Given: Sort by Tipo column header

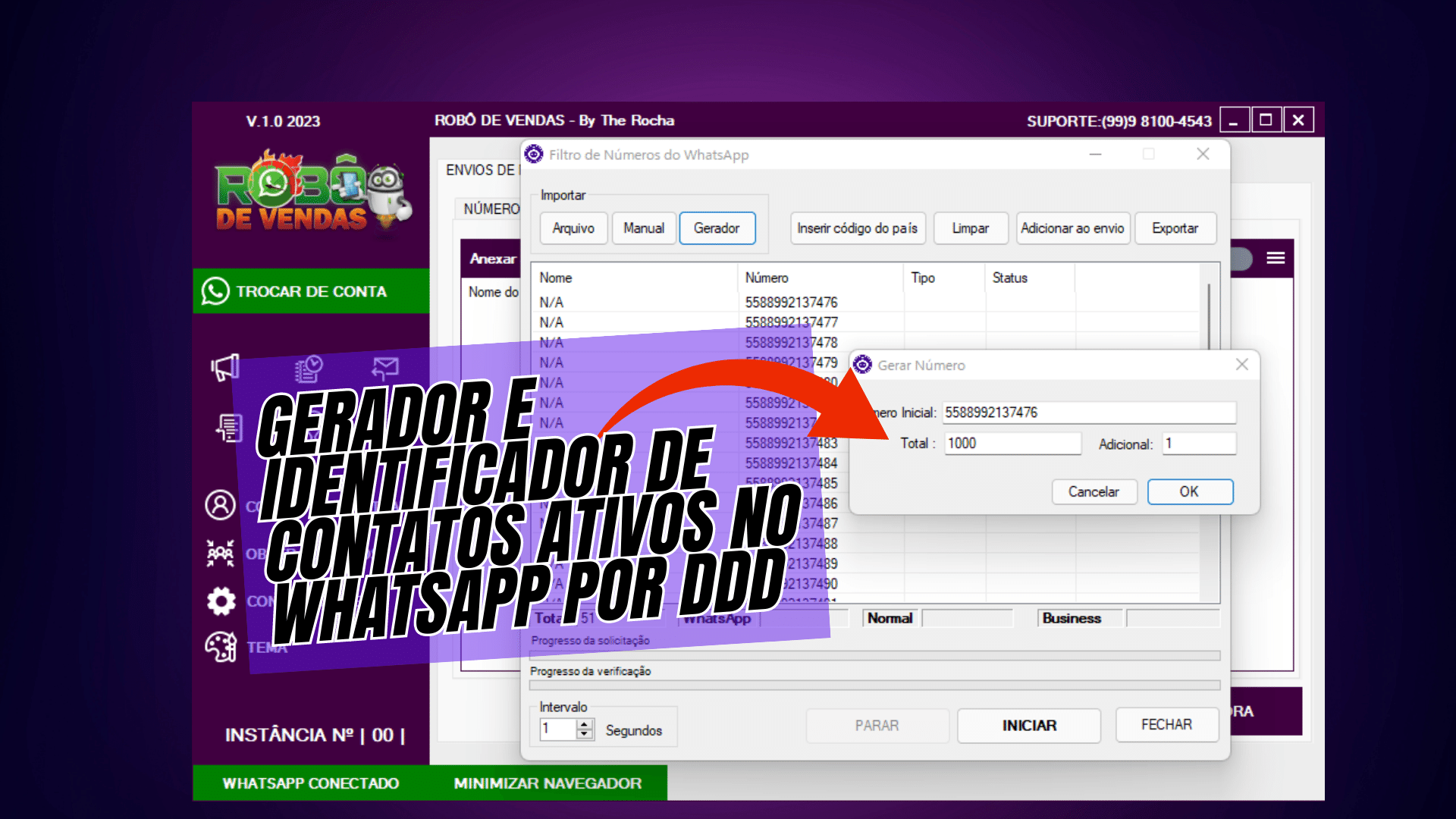Looking at the screenshot, I should click(x=944, y=278).
